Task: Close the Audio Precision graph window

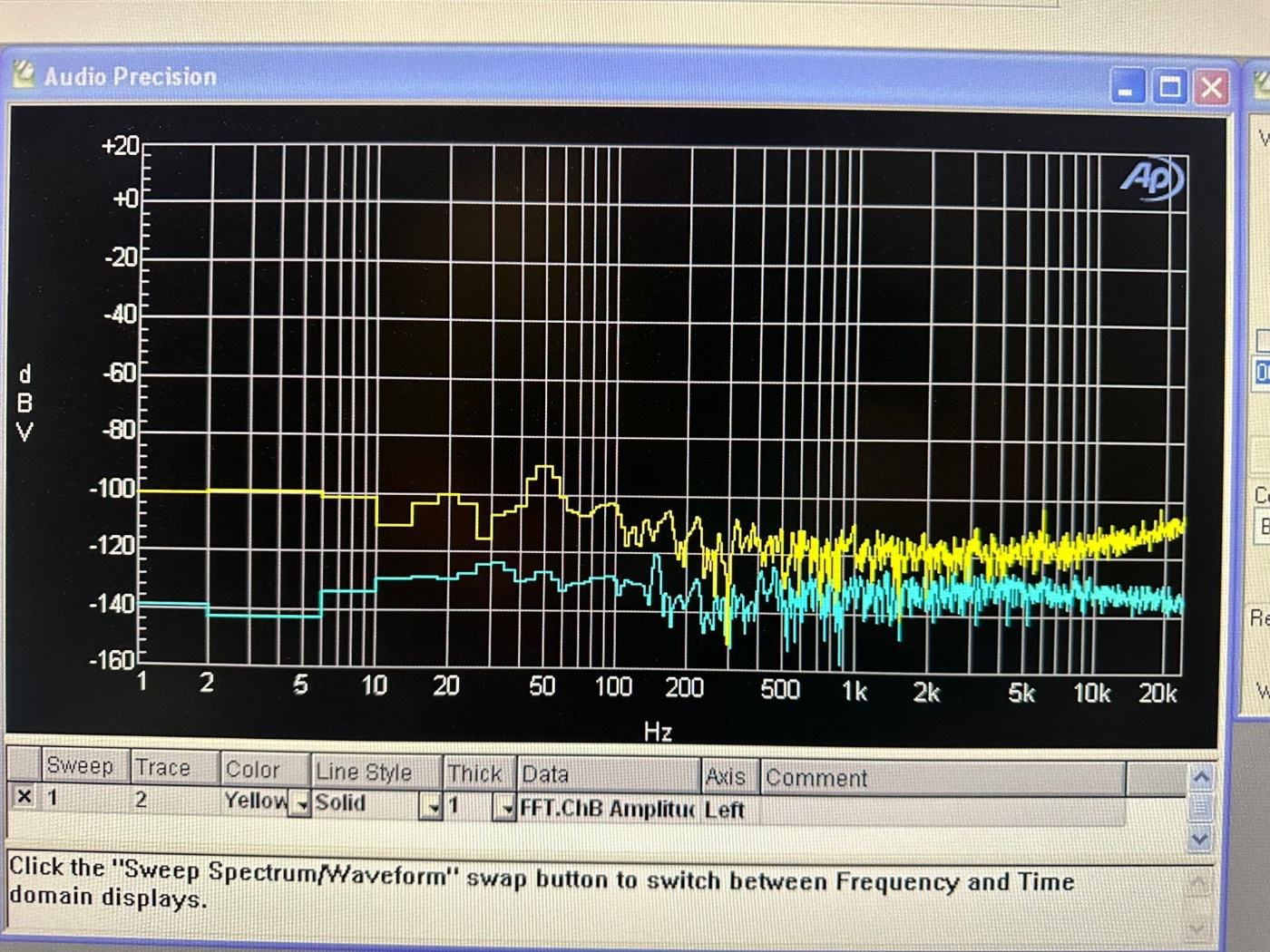Action: tap(1212, 88)
